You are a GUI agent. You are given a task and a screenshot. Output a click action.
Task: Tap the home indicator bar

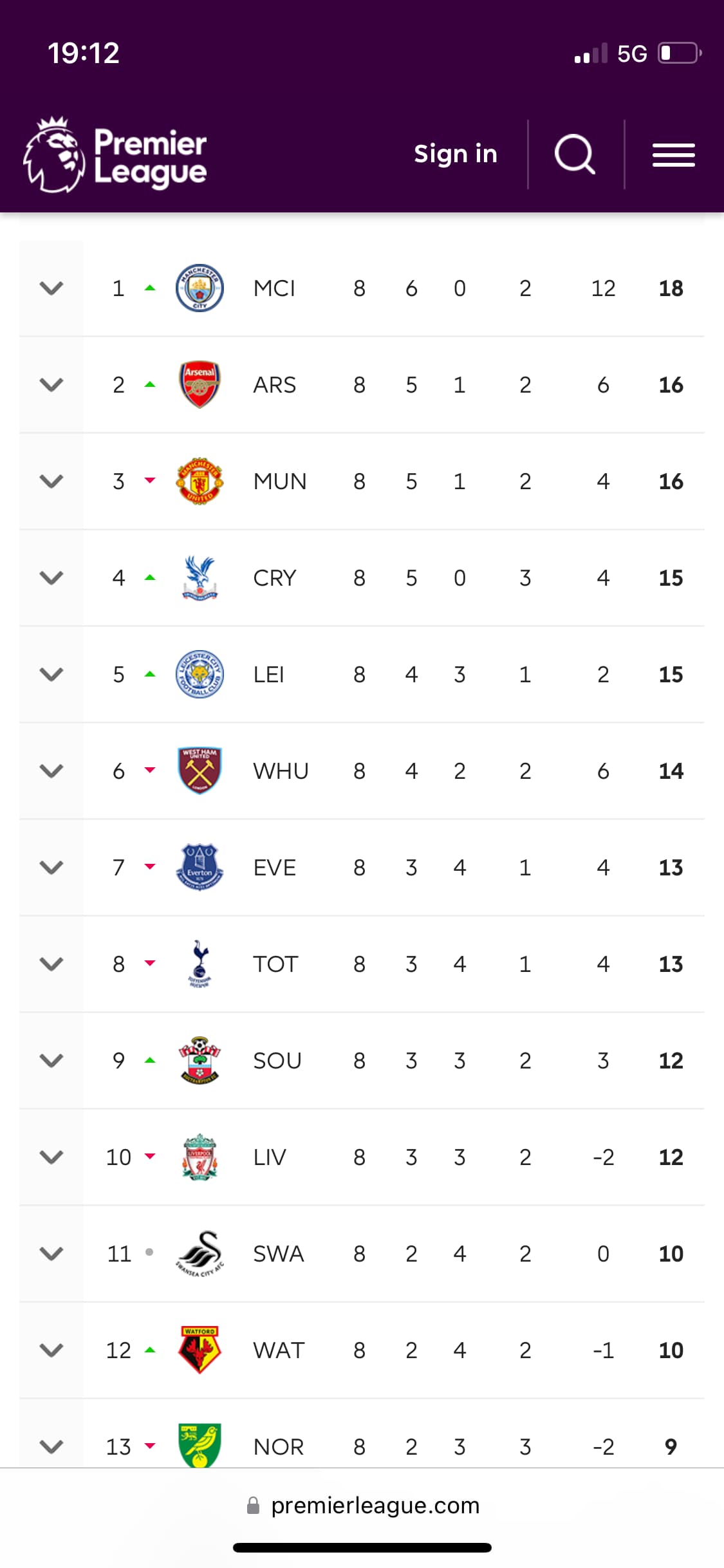coord(362,1547)
